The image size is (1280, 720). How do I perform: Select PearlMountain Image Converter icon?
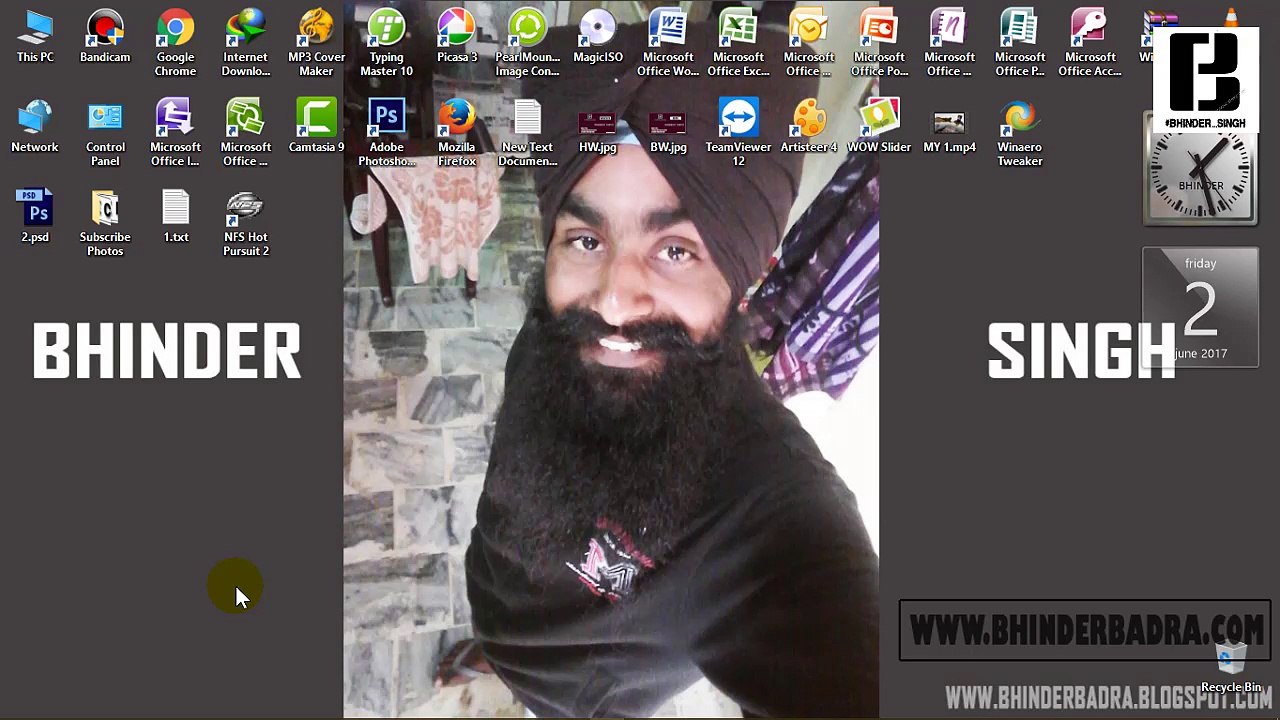click(527, 43)
